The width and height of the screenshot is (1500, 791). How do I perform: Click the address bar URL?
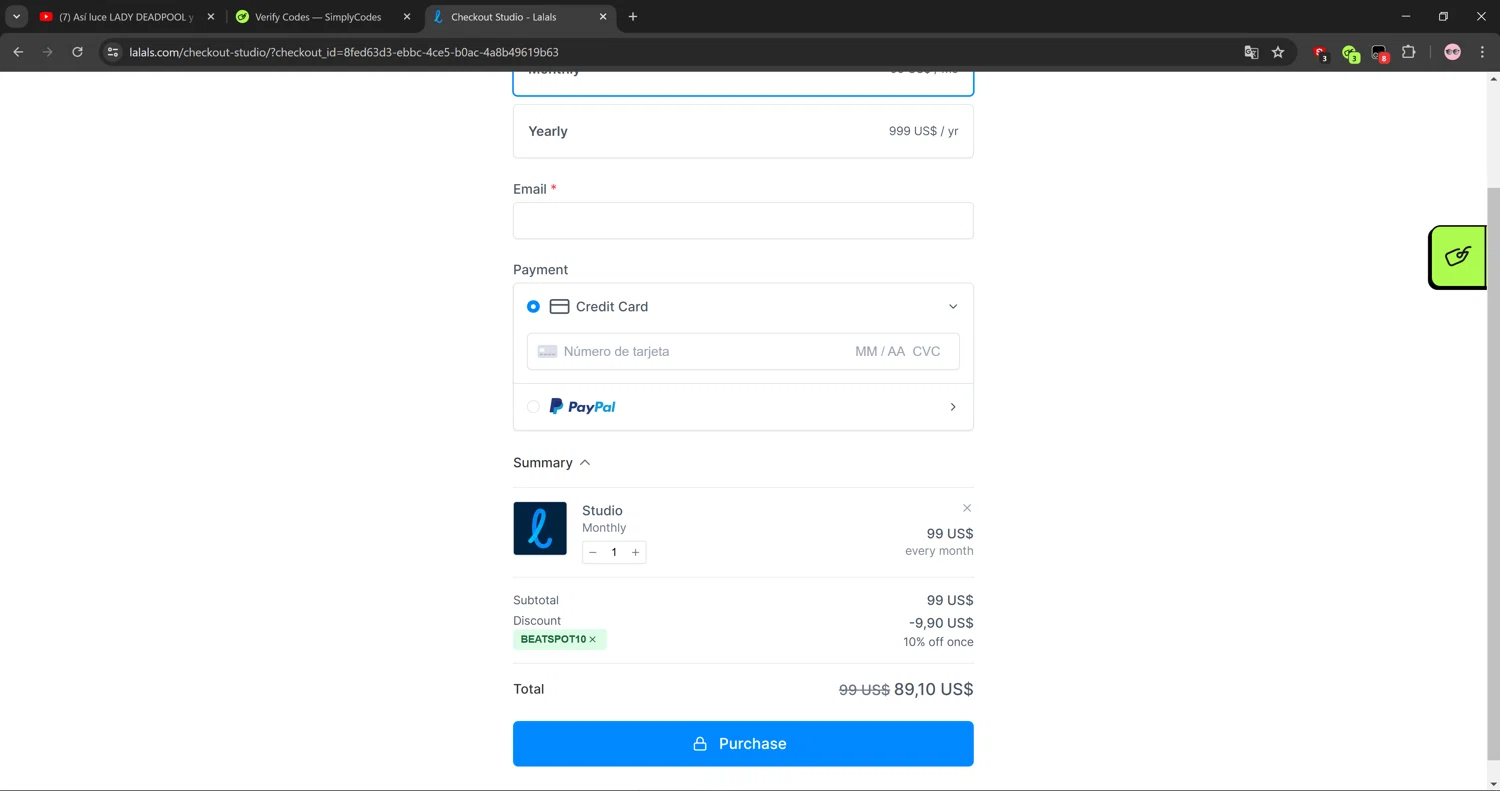[344, 52]
